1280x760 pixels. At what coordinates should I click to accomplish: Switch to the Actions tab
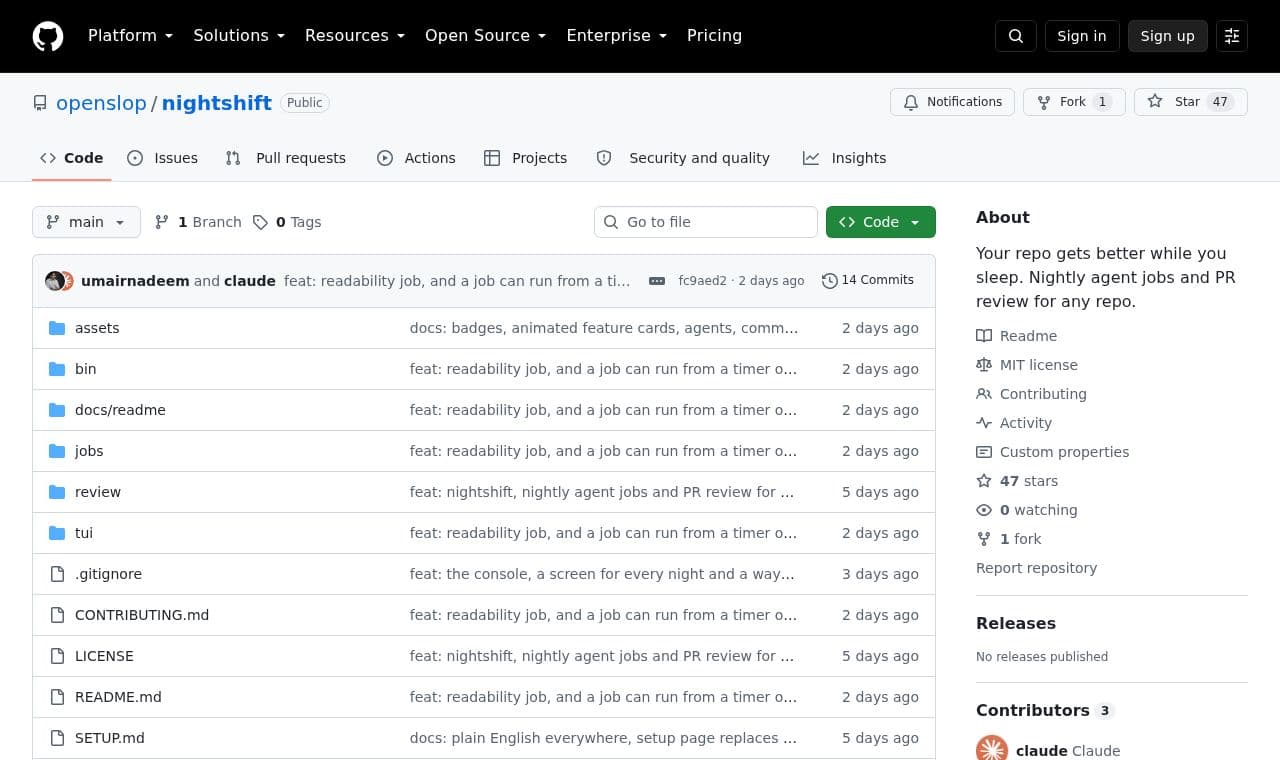(416, 158)
